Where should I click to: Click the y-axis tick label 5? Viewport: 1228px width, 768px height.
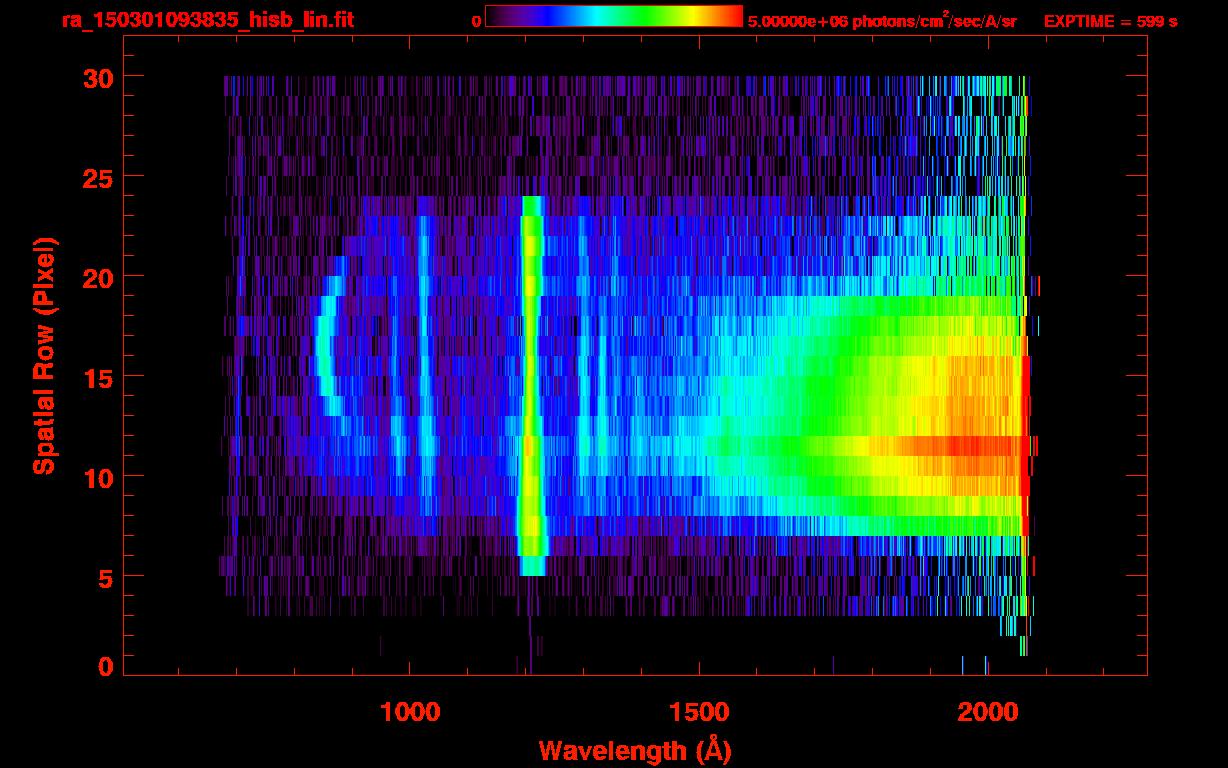[x=105, y=577]
